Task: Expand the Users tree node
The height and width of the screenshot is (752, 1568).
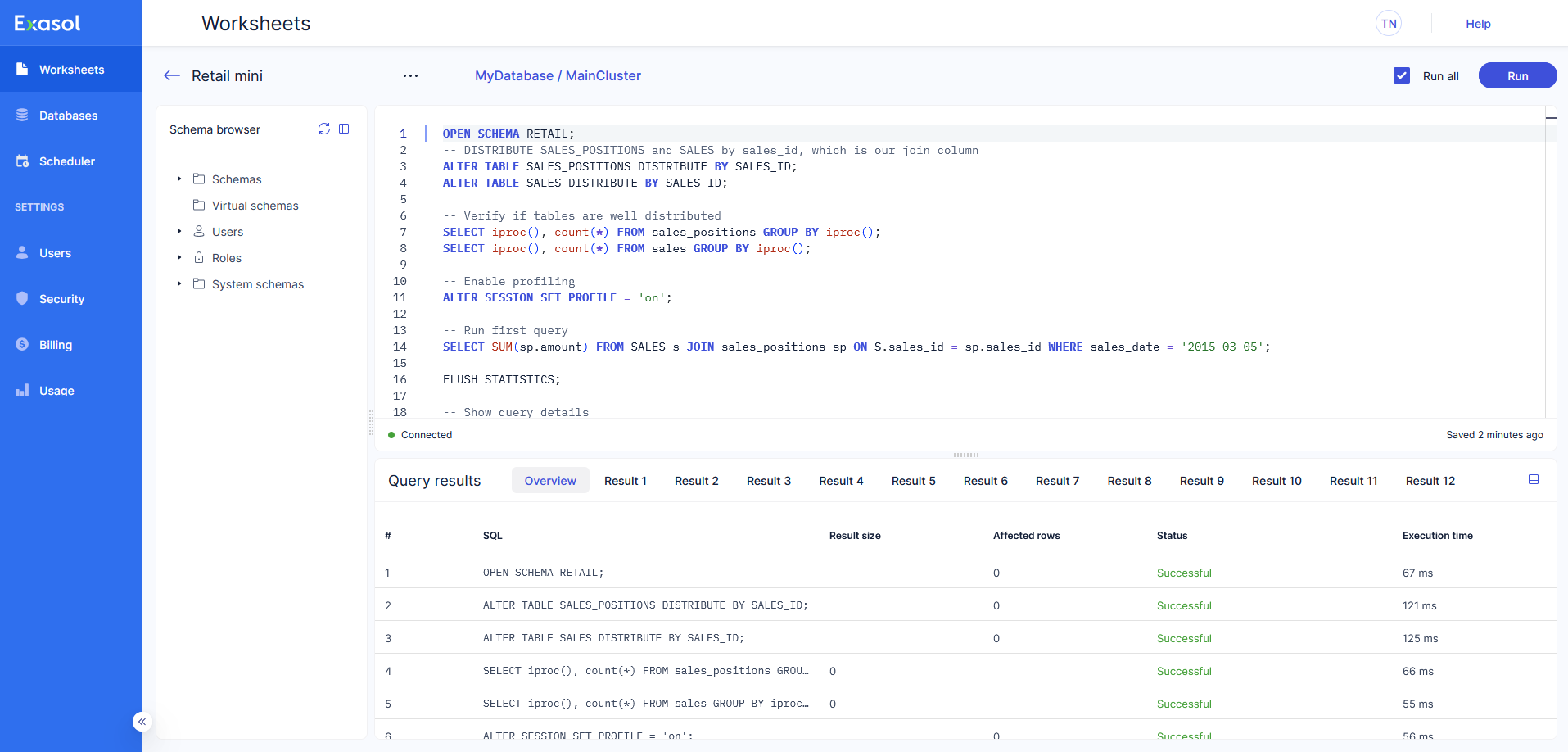Action: point(179,232)
